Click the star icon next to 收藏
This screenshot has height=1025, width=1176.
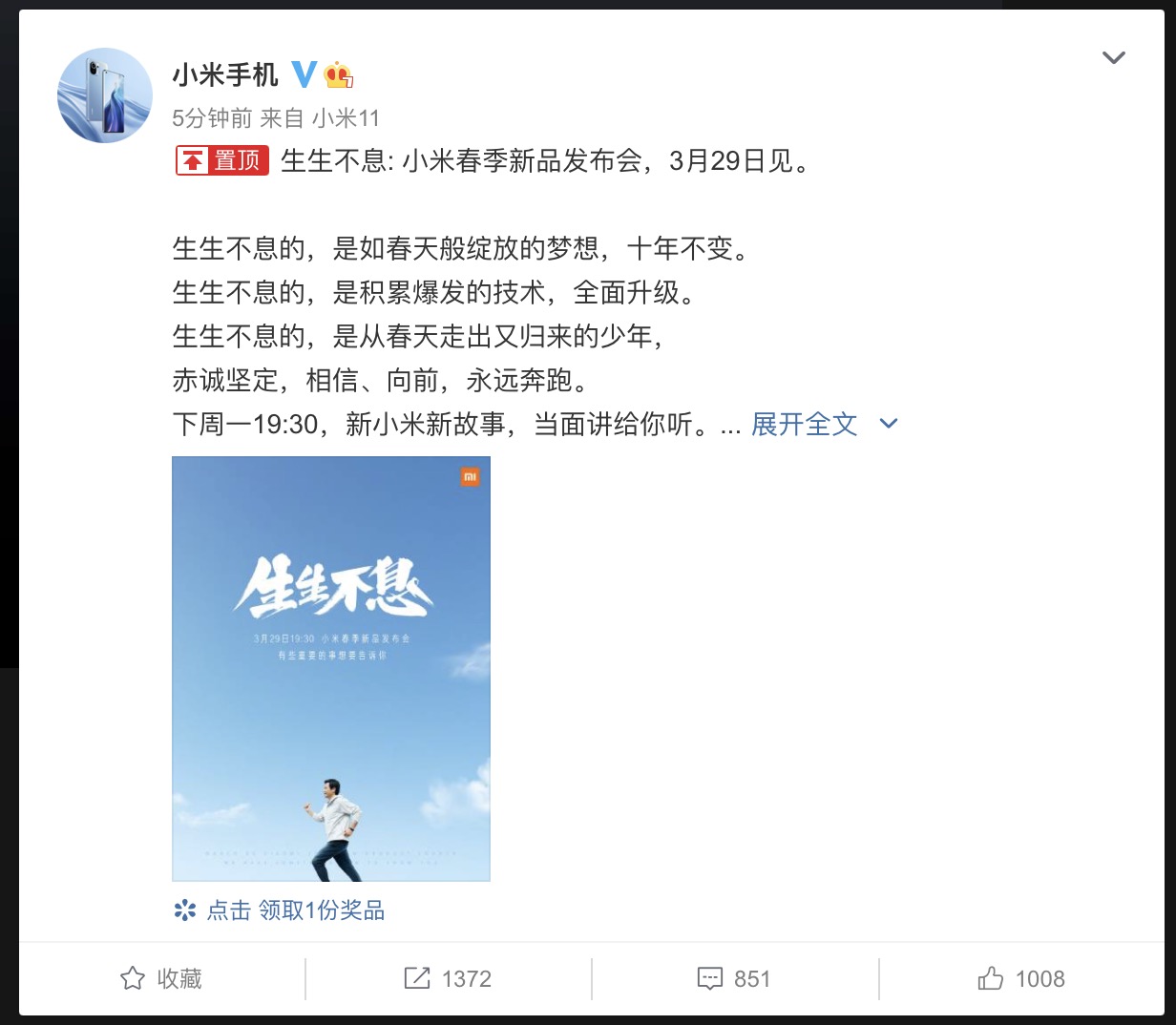(x=133, y=978)
